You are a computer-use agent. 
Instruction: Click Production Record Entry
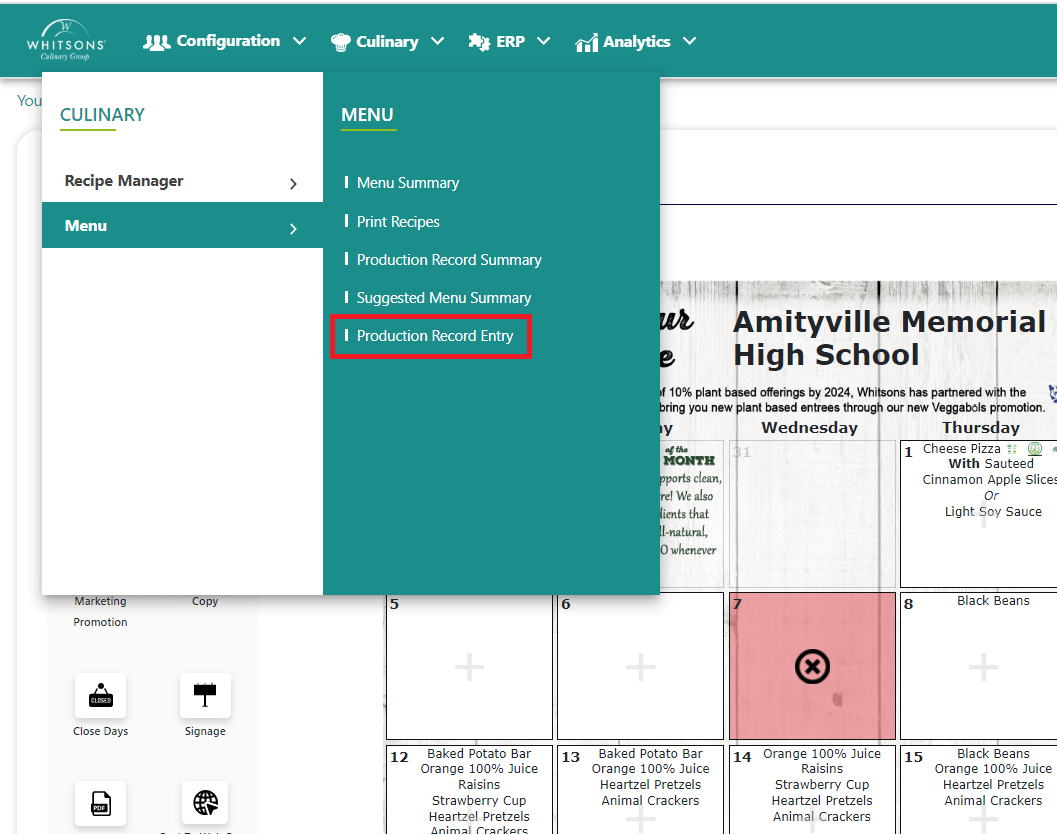point(435,336)
